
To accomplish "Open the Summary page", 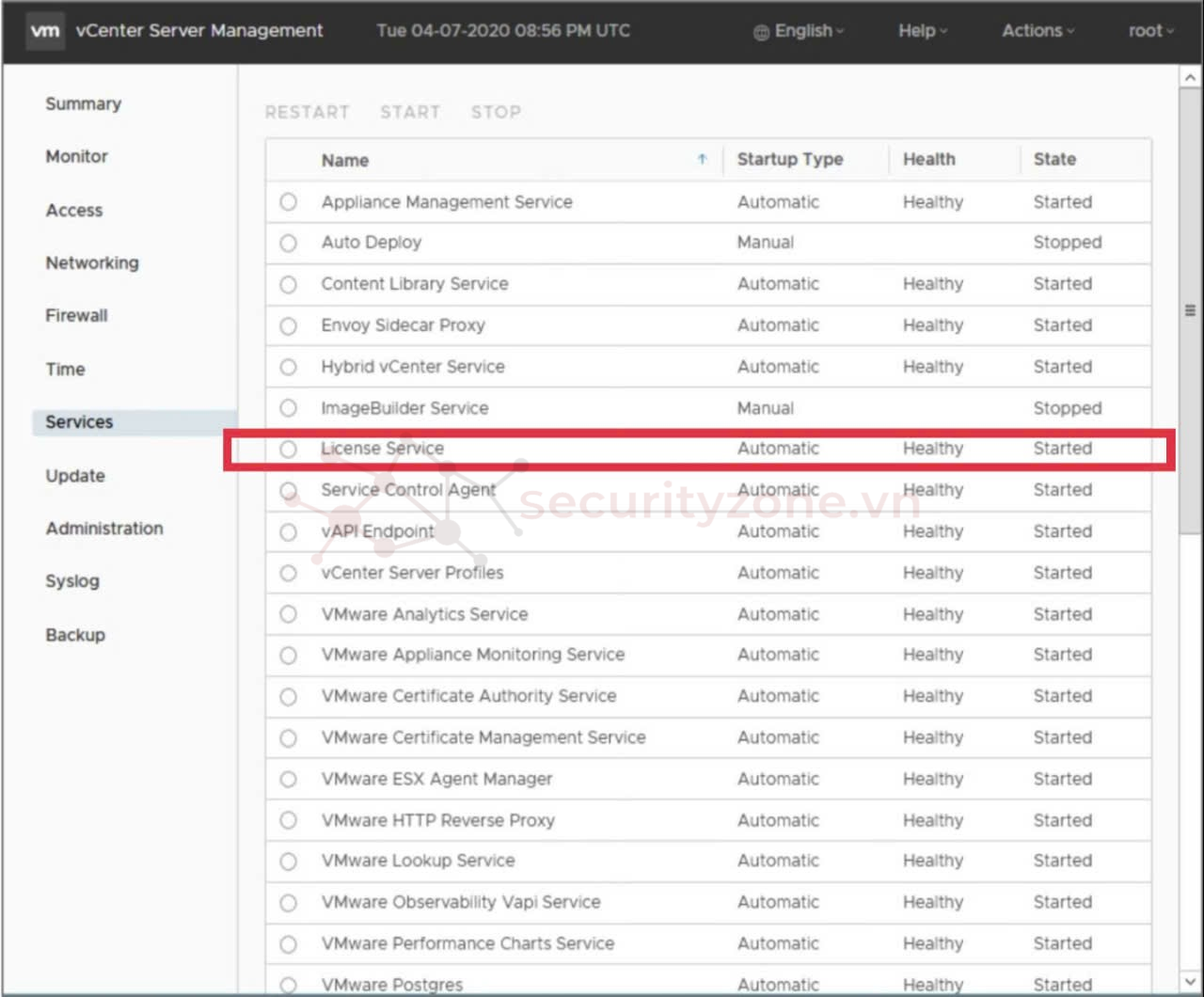I will pos(83,103).
